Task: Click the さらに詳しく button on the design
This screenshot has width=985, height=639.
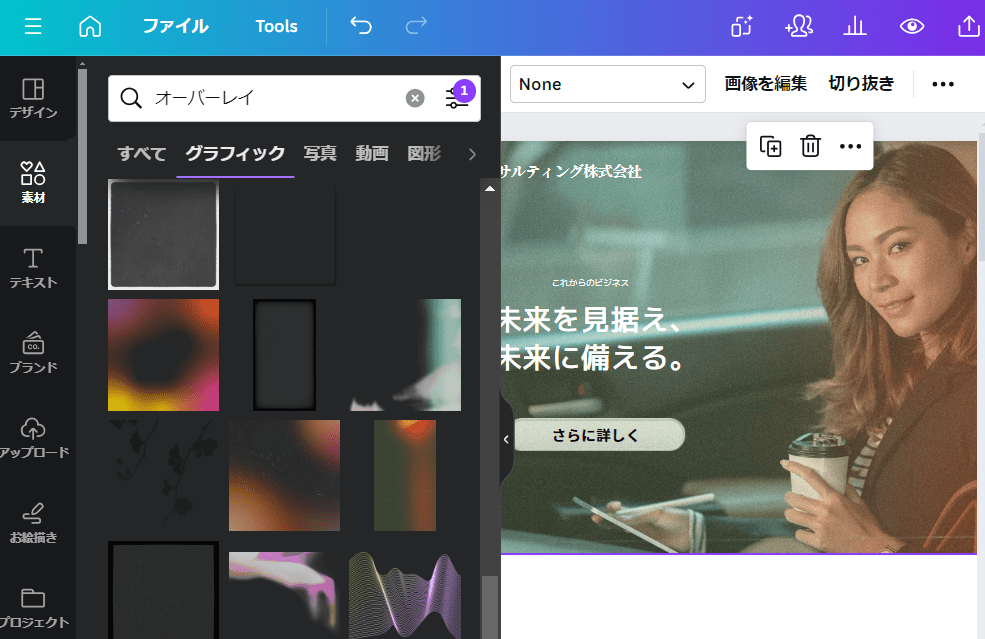Action: pos(597,435)
